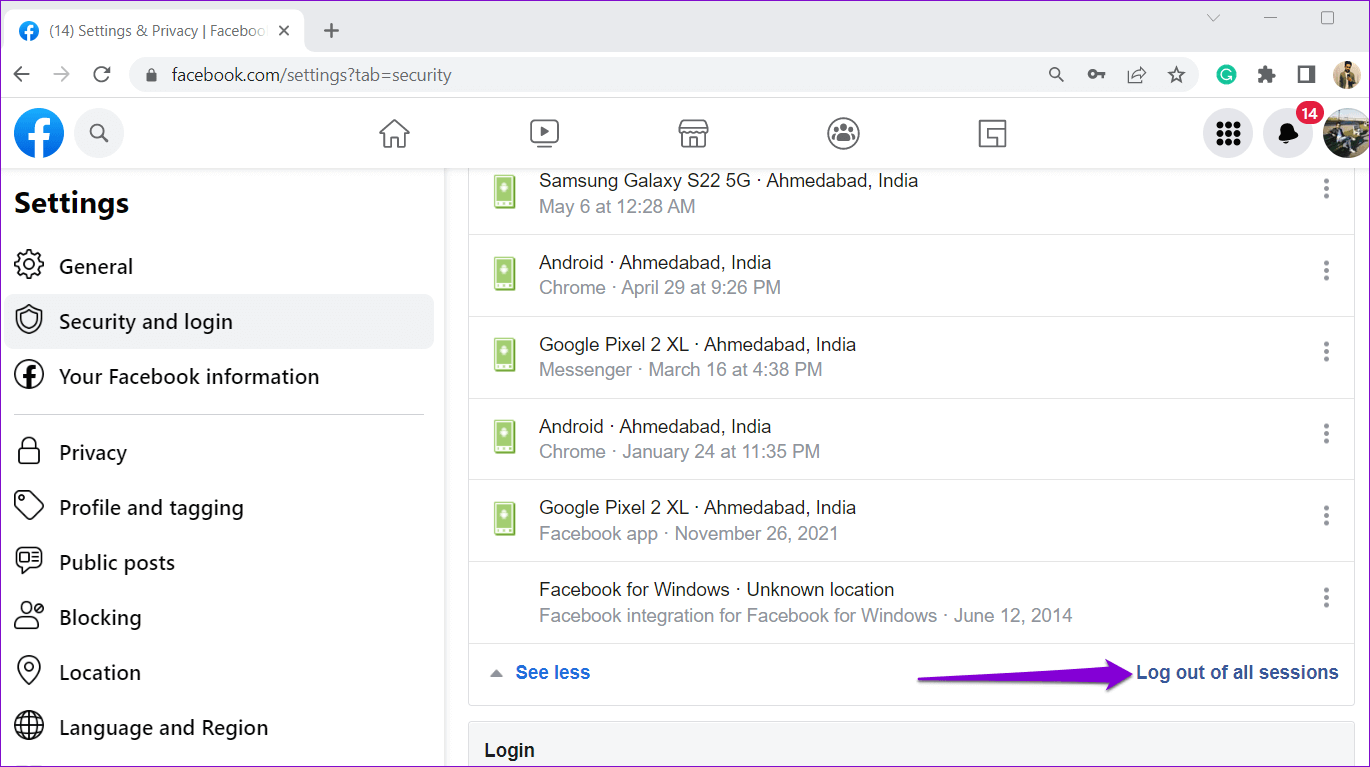Open options for Samsung Galaxy S22 5G session
The image size is (1370, 767).
1326,188
